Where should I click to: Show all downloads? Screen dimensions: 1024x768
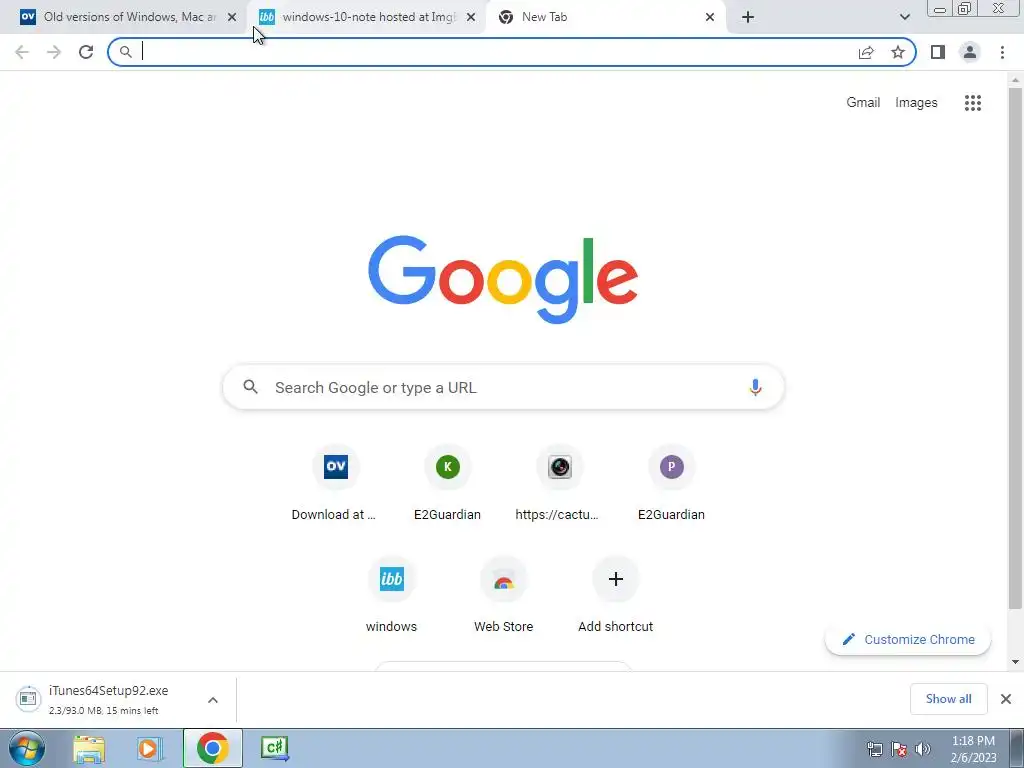[948, 699]
